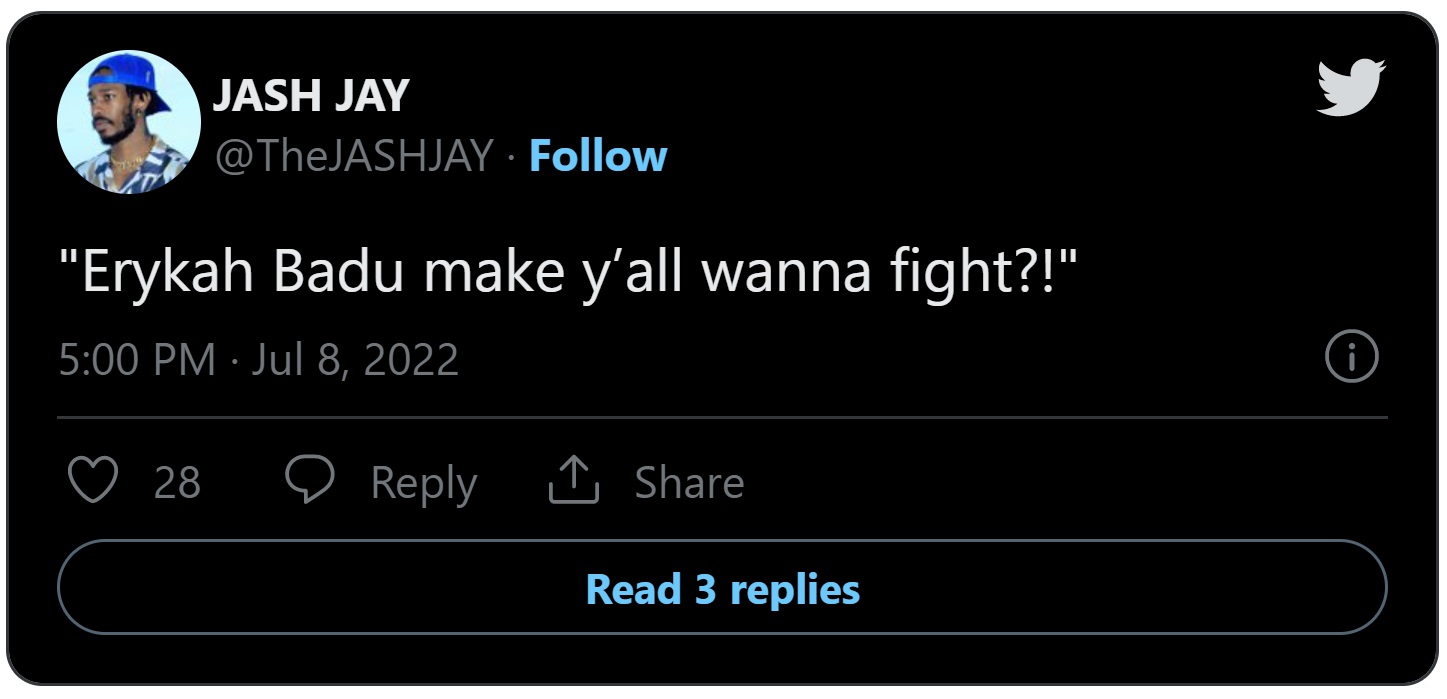Click the Twitter bird logo
This screenshot has width=1447, height=699.
[x=1350, y=86]
